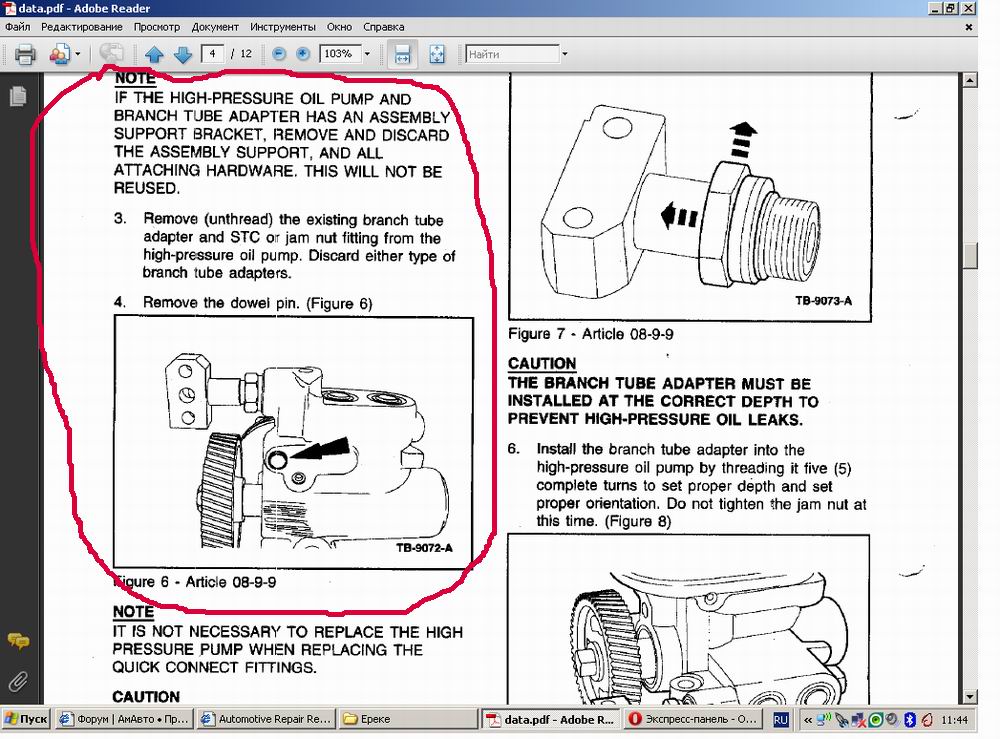Open the Comments panel in sidebar
1000x739 pixels.
coord(17,642)
